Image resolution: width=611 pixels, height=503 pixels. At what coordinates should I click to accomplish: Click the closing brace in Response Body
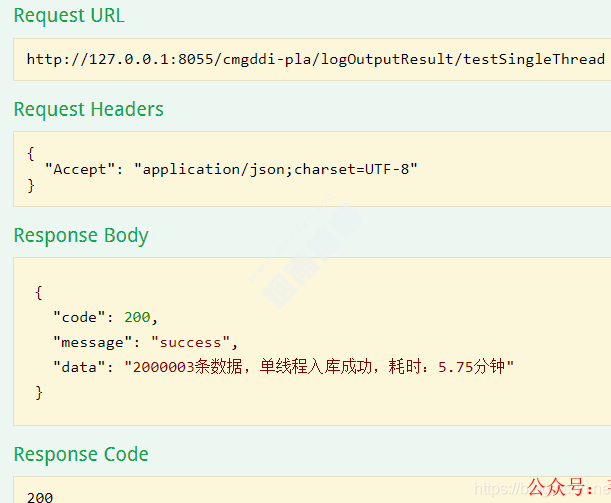click(x=39, y=393)
